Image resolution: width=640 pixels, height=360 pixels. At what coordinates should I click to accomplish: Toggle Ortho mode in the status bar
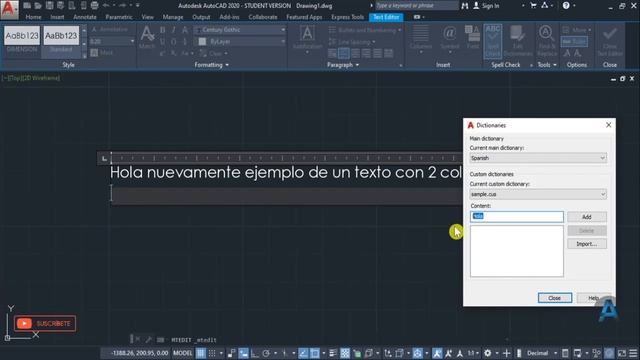point(255,353)
